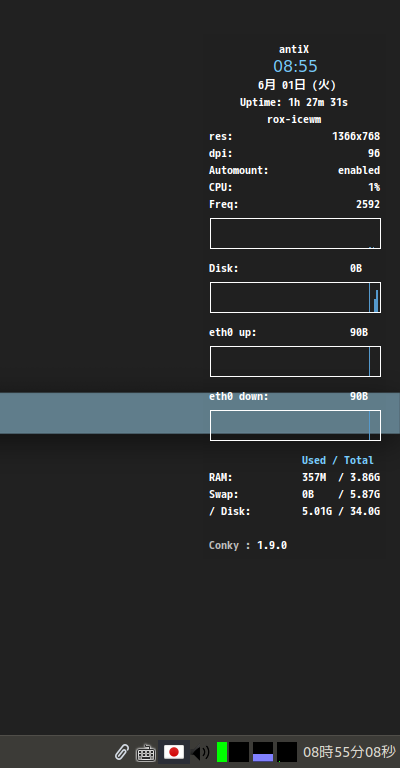Select the 90B value beside eth0 up
This screenshot has height=768, width=400.
pyautogui.click(x=359, y=333)
